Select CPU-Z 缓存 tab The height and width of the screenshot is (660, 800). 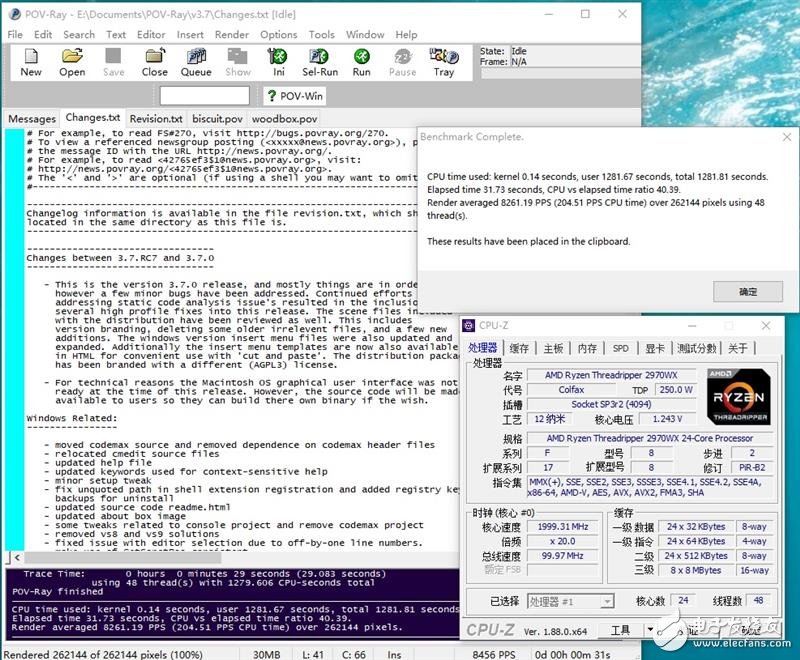point(519,348)
